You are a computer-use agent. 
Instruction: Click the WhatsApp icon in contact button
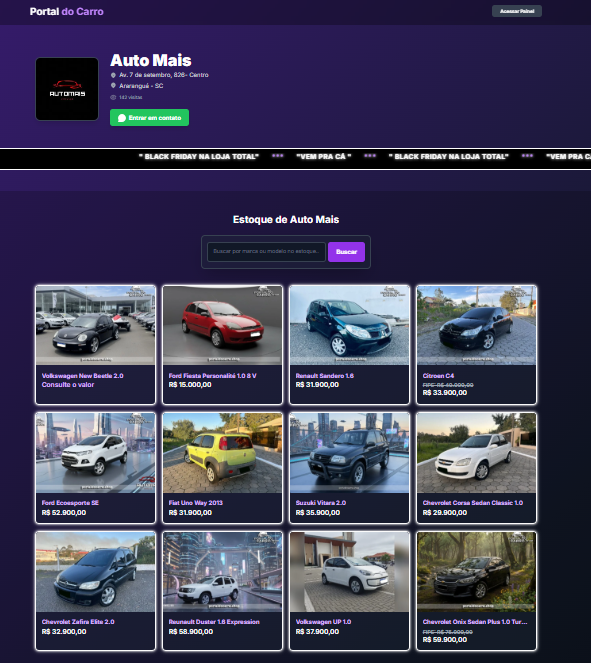[x=122, y=118]
